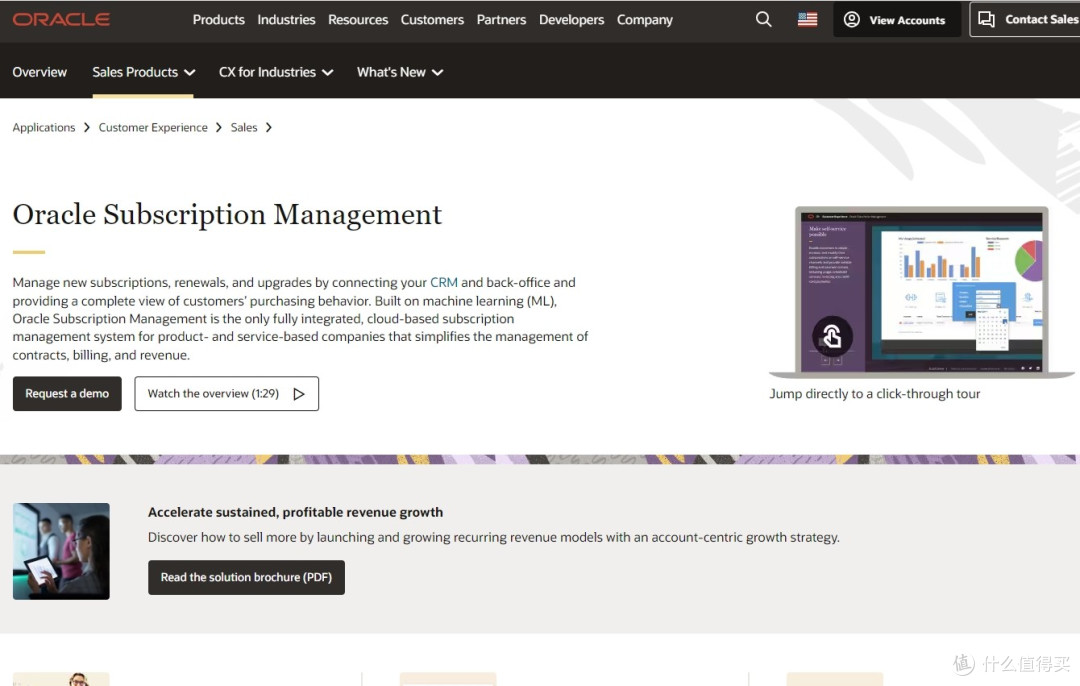Image resolution: width=1080 pixels, height=686 pixels.
Task: Click the Oracle Subscription Management heading
Action: click(x=227, y=214)
